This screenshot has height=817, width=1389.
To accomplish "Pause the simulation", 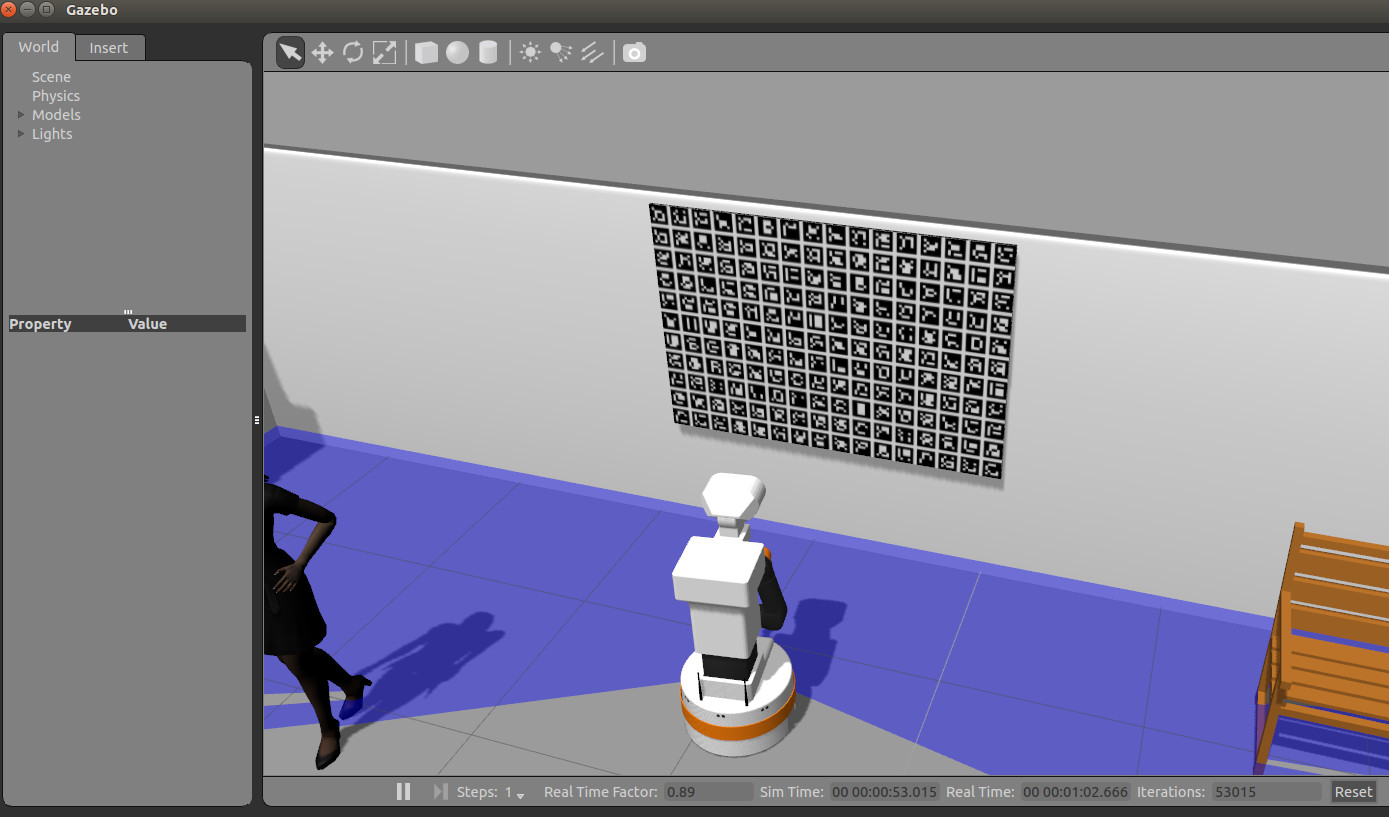I will click(x=403, y=792).
